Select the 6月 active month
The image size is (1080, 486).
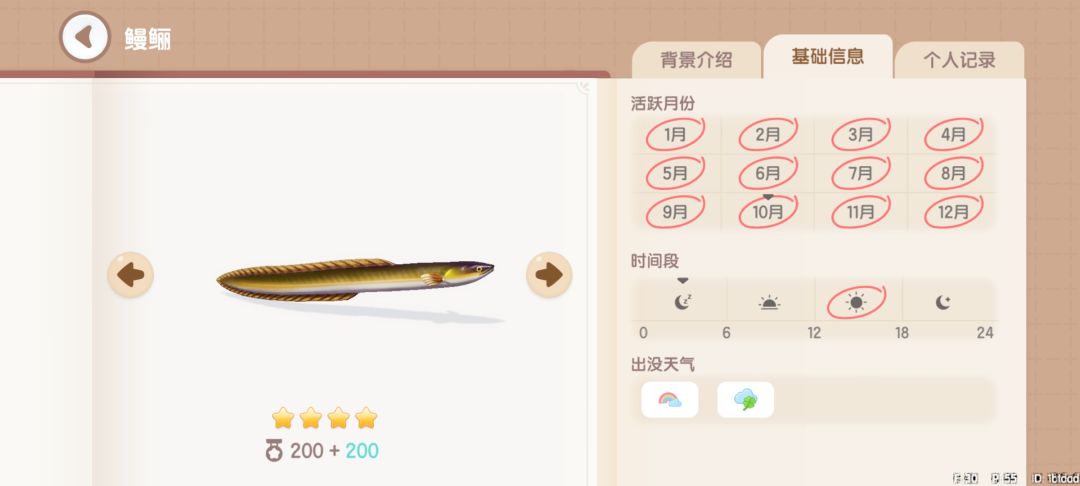(768, 173)
